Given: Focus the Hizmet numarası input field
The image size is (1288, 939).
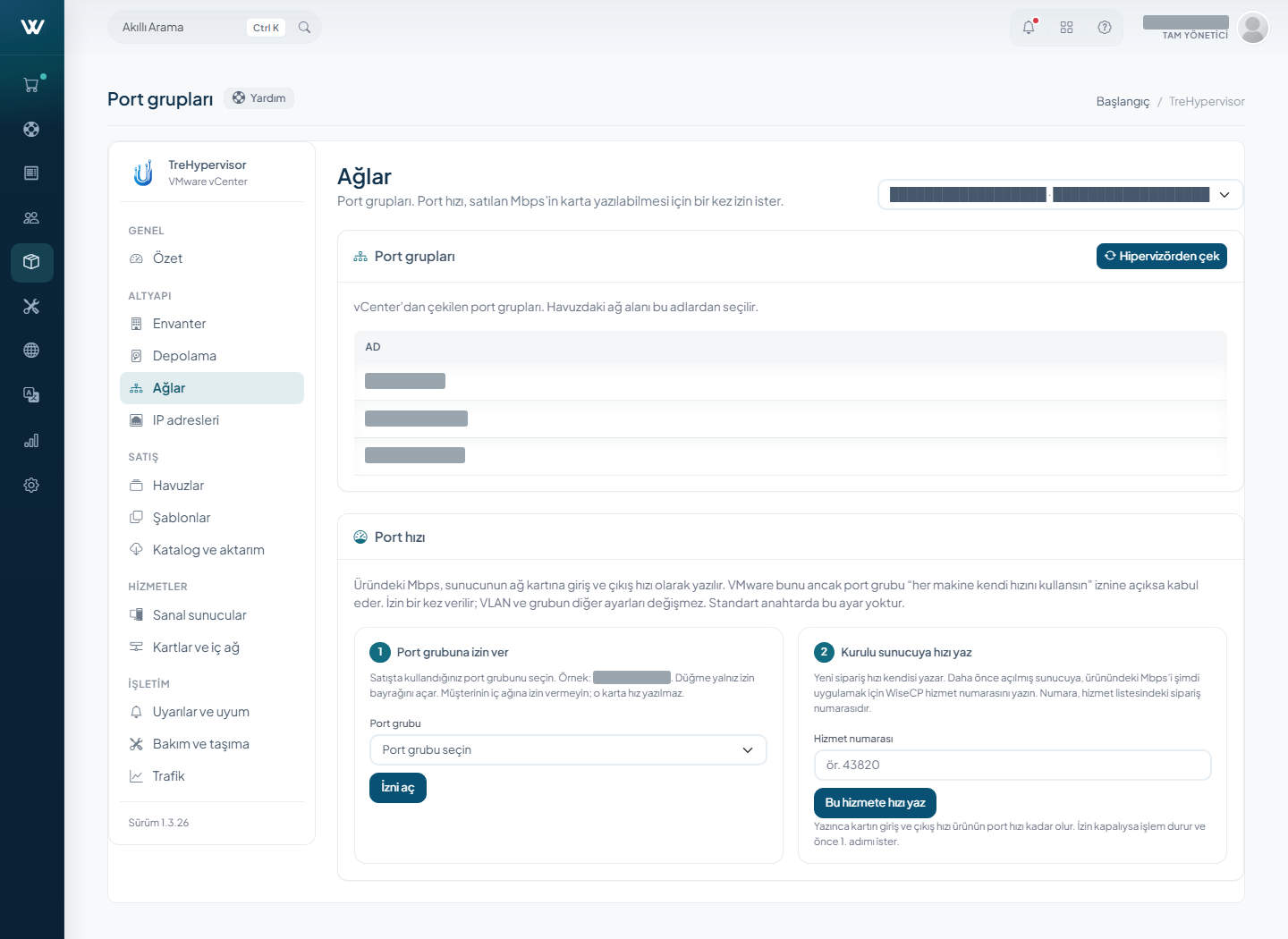Looking at the screenshot, I should 1013,766.
